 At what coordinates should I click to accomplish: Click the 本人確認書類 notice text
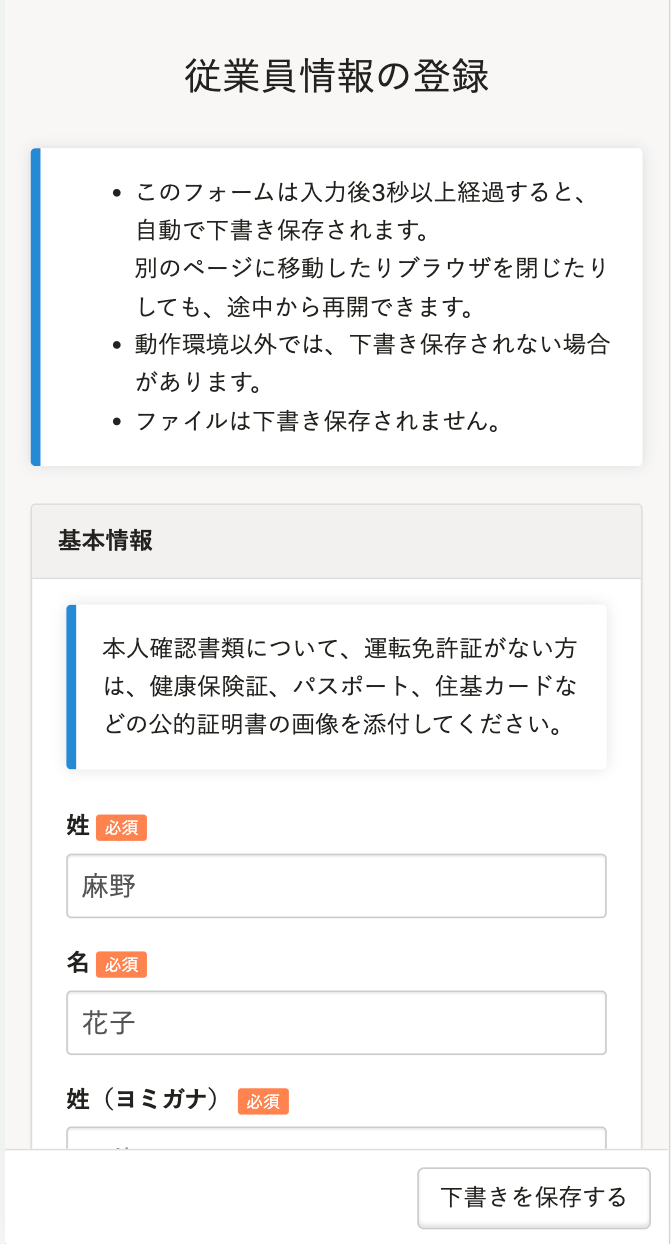point(340,686)
